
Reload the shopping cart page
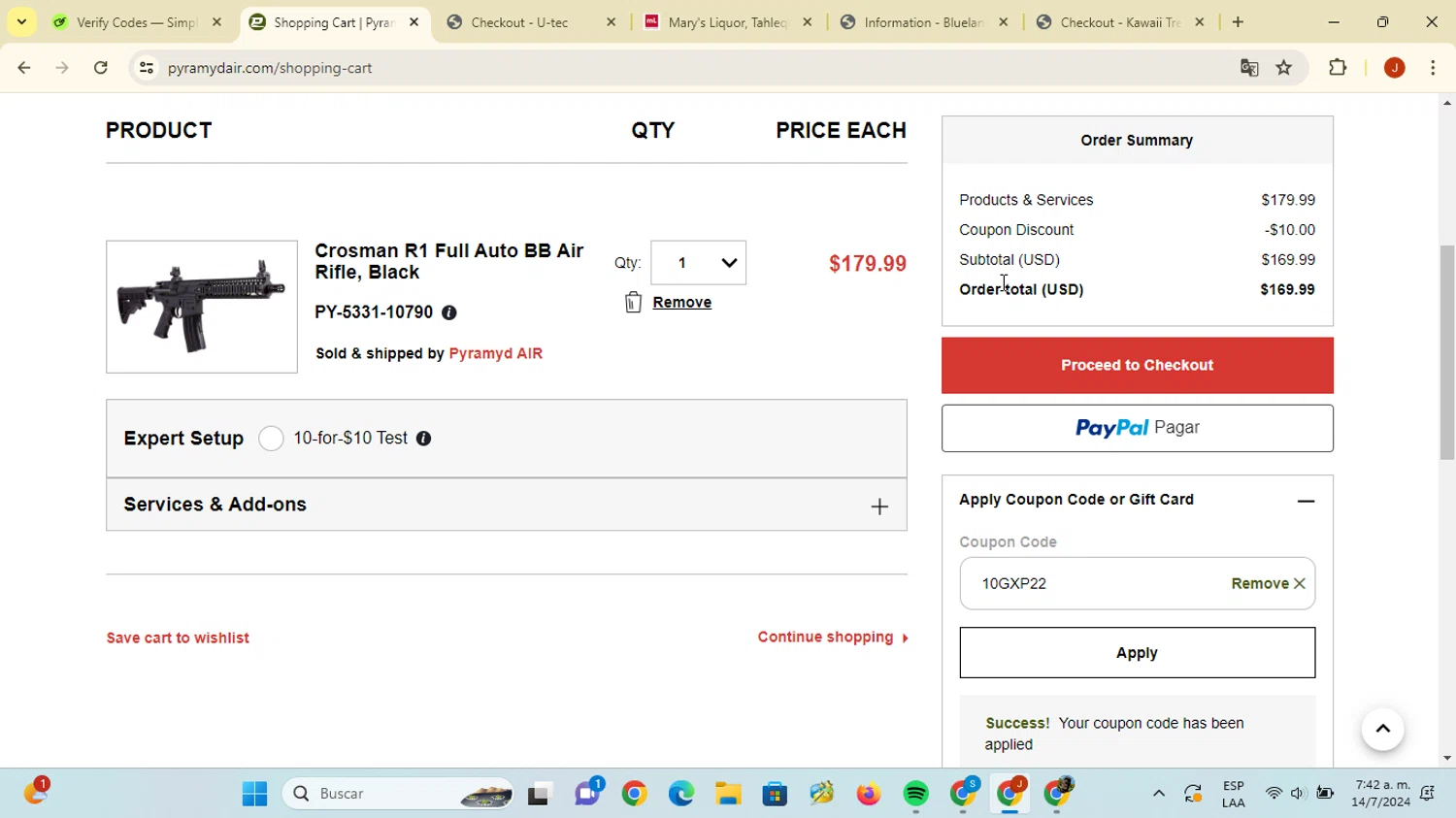click(x=101, y=68)
